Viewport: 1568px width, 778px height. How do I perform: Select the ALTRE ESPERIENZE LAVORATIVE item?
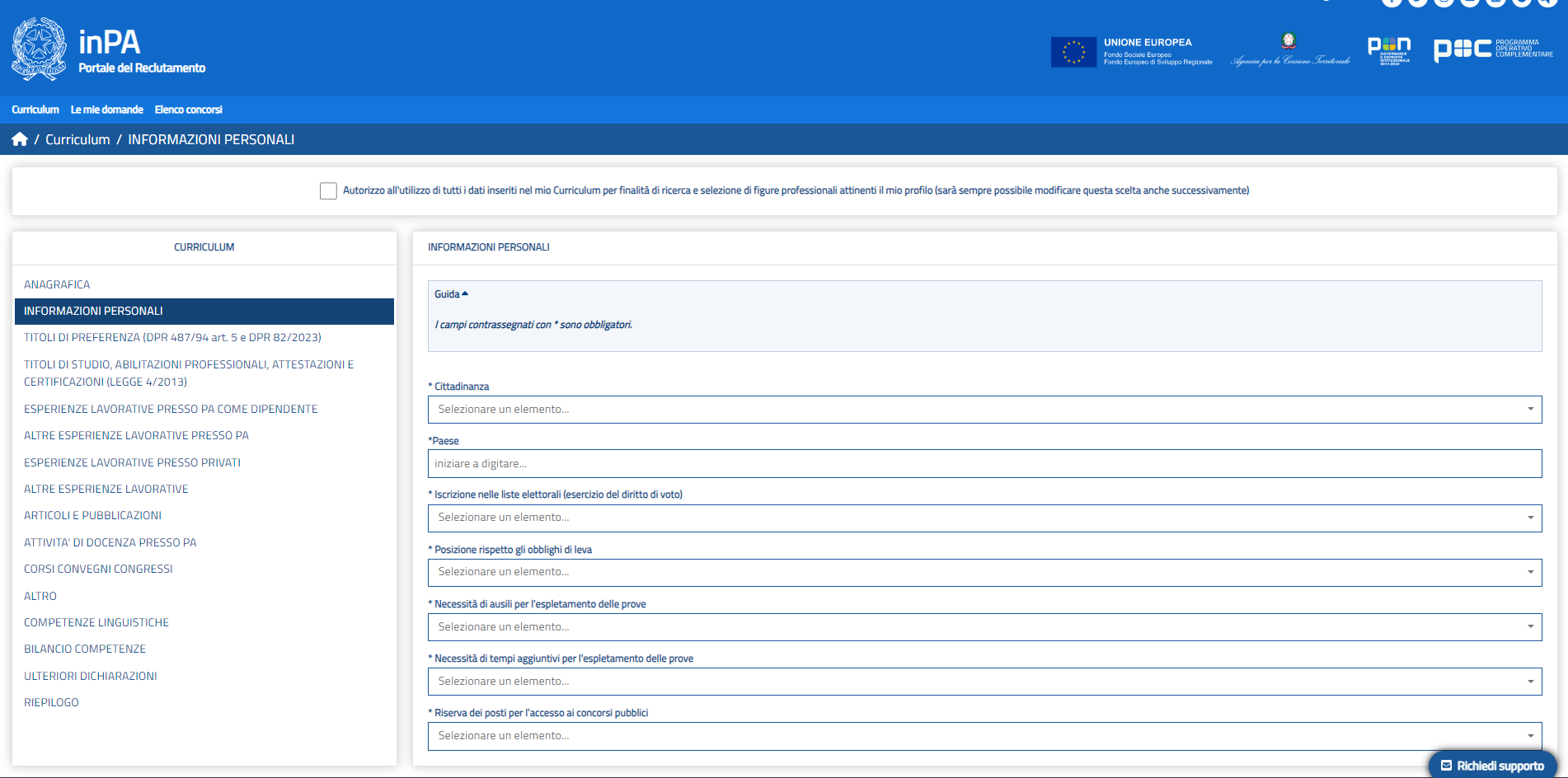pyautogui.click(x=204, y=489)
